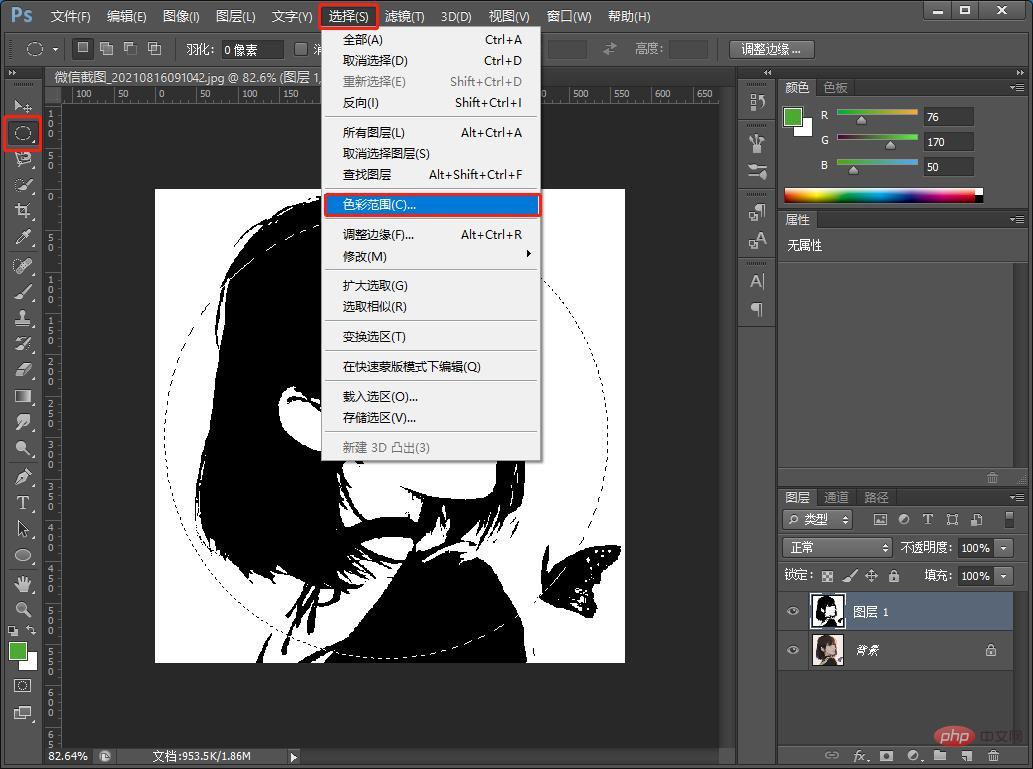Toggle anti-alias checkbox in options bar

[x=301, y=49]
